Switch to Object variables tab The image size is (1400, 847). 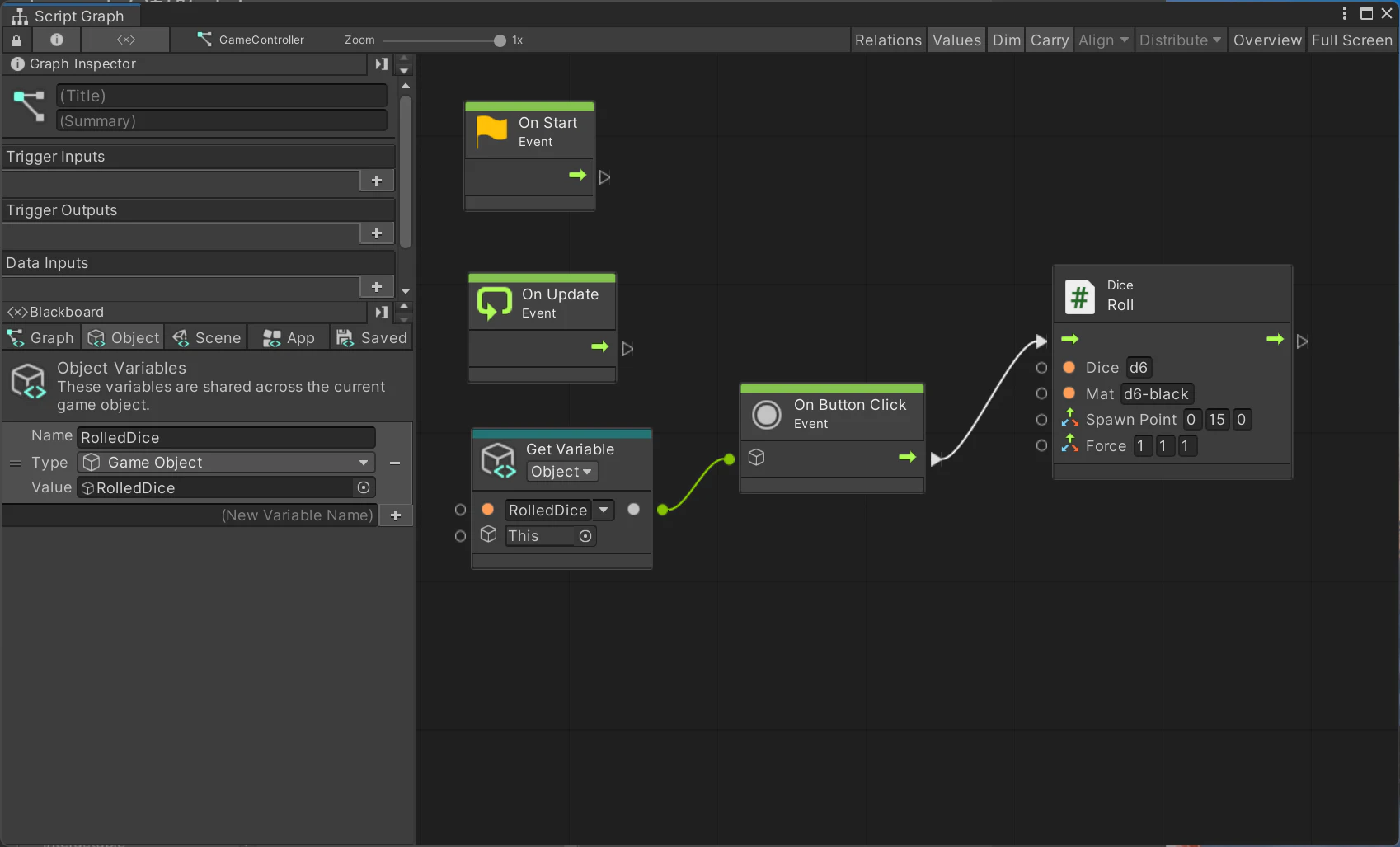(x=124, y=338)
